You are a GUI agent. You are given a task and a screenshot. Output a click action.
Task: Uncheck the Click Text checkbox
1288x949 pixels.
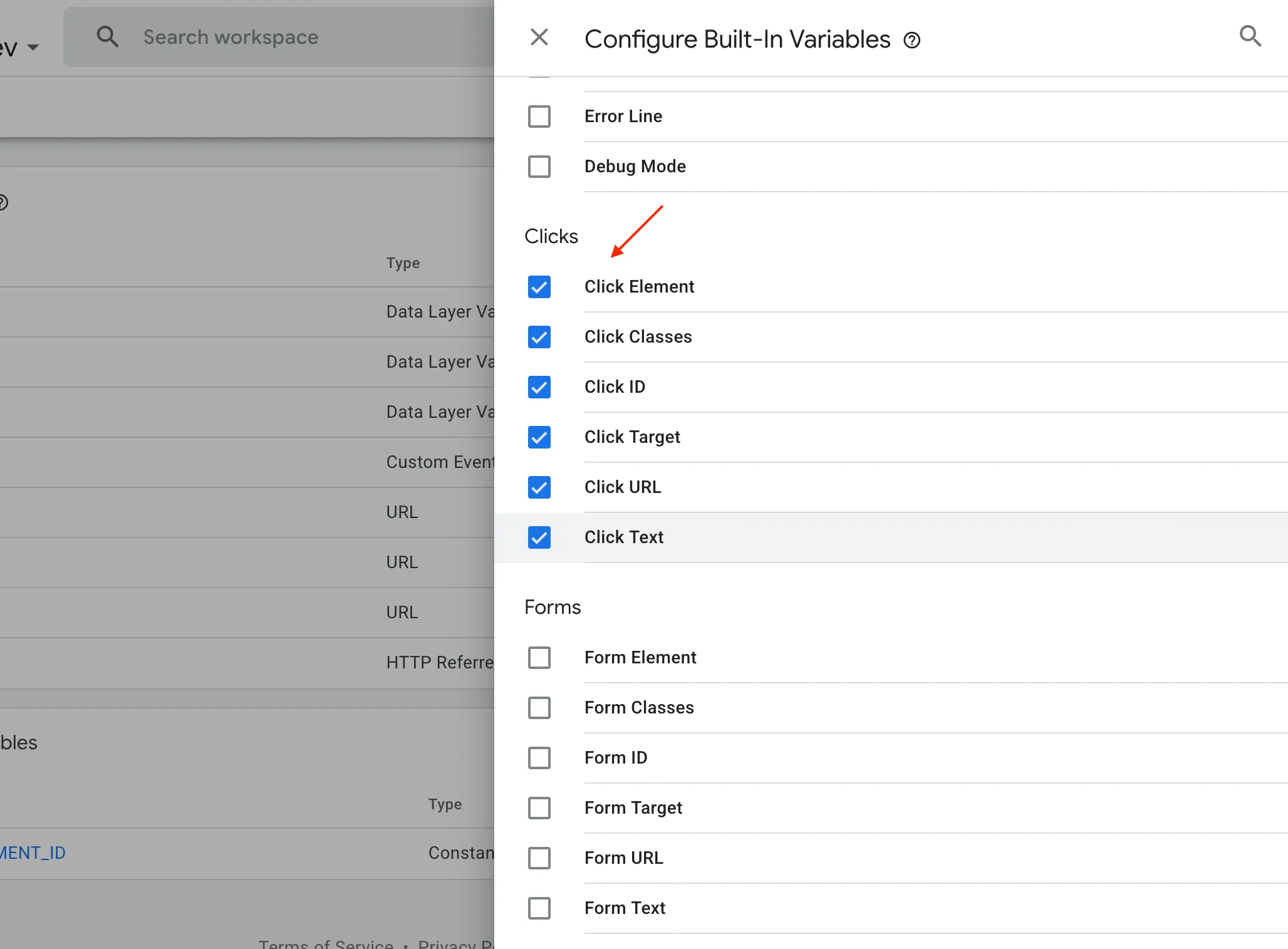coord(539,537)
